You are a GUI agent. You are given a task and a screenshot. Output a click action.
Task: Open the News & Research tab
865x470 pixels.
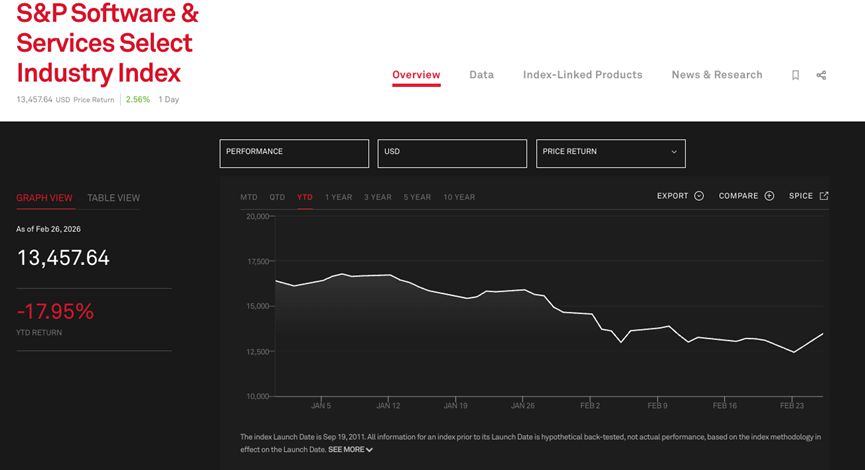point(716,75)
